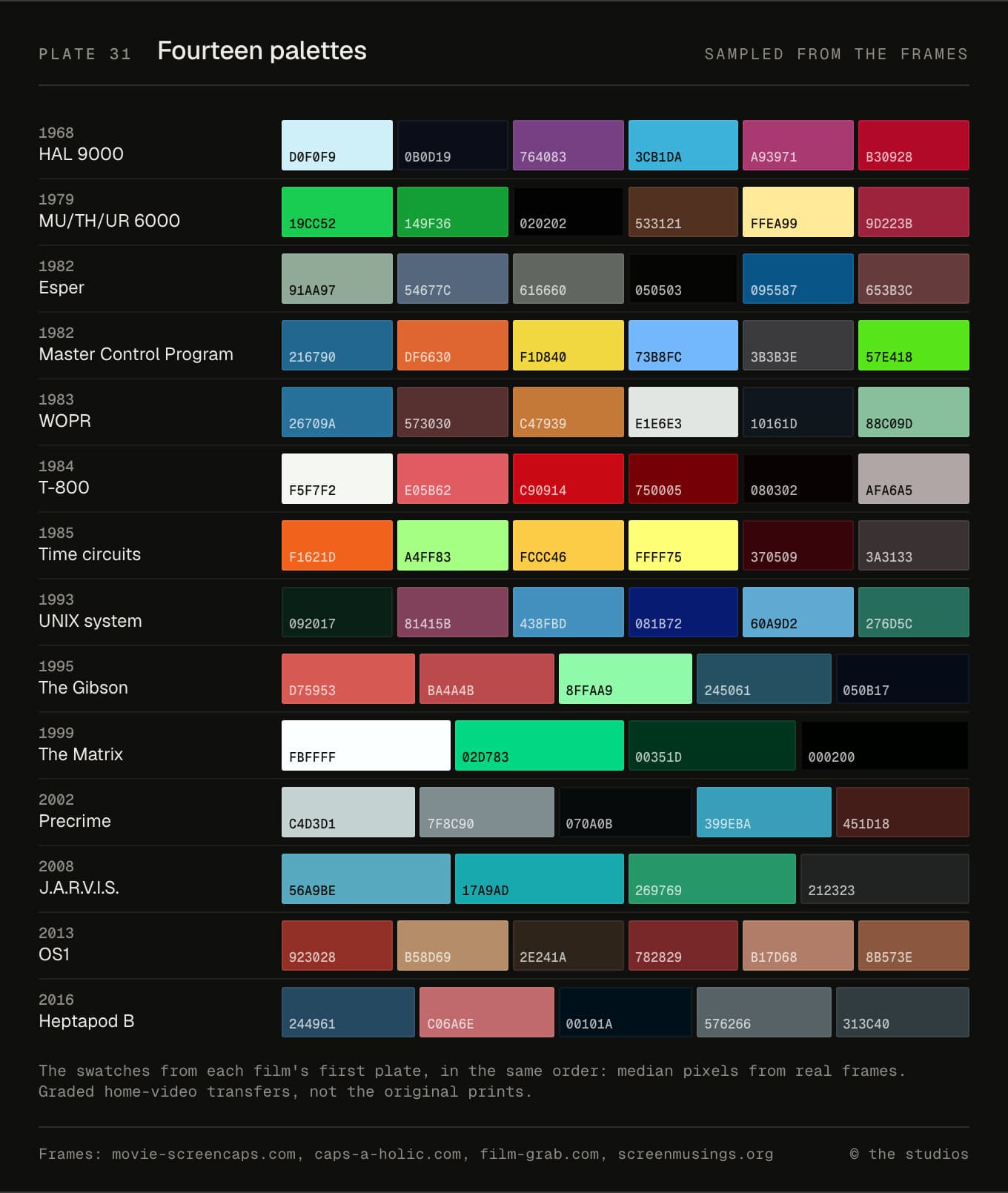Select the 19CC52 green swatch
1008x1193 pixels.
337,212
